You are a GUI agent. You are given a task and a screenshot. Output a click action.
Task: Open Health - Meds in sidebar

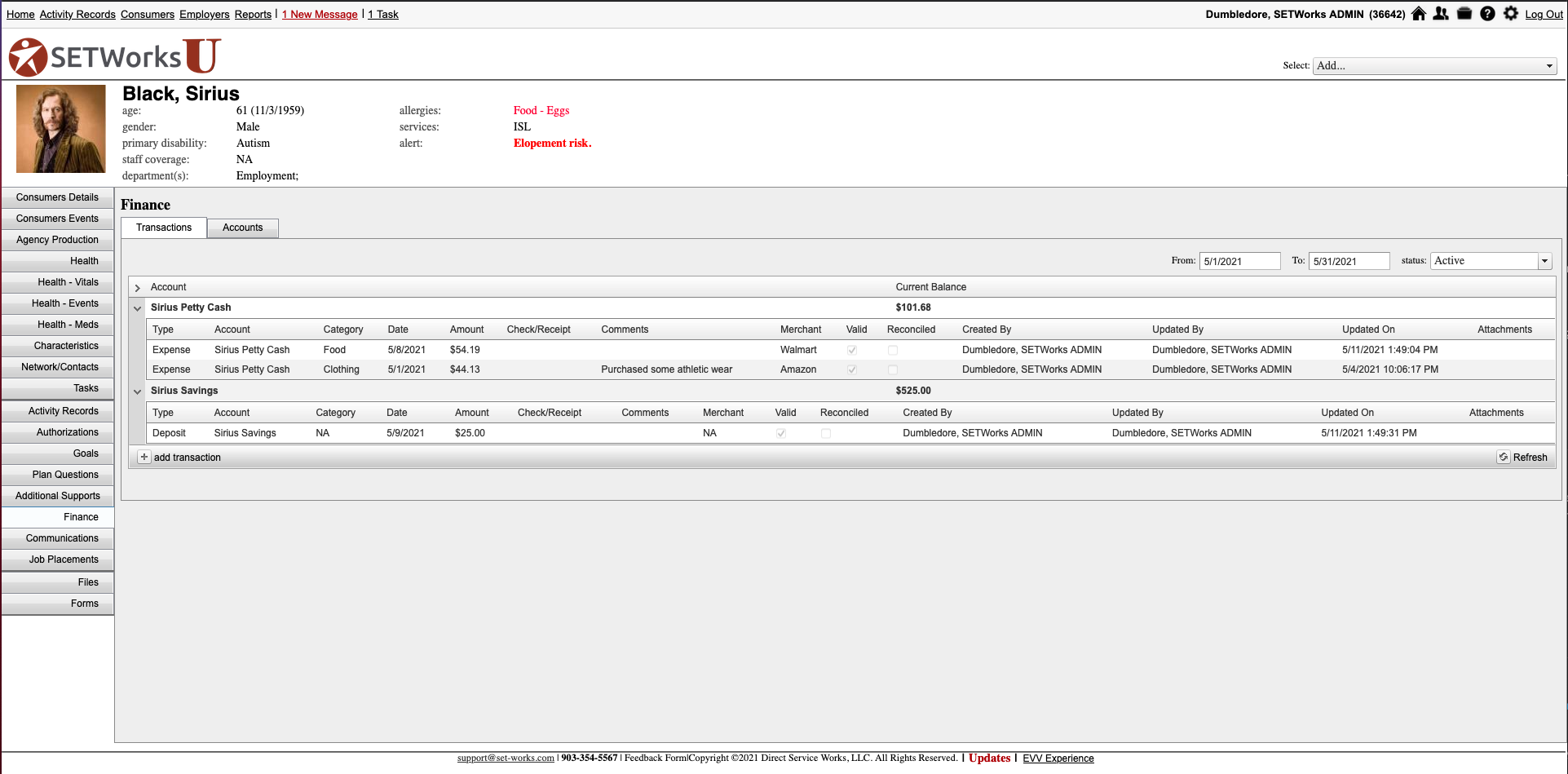click(58, 325)
